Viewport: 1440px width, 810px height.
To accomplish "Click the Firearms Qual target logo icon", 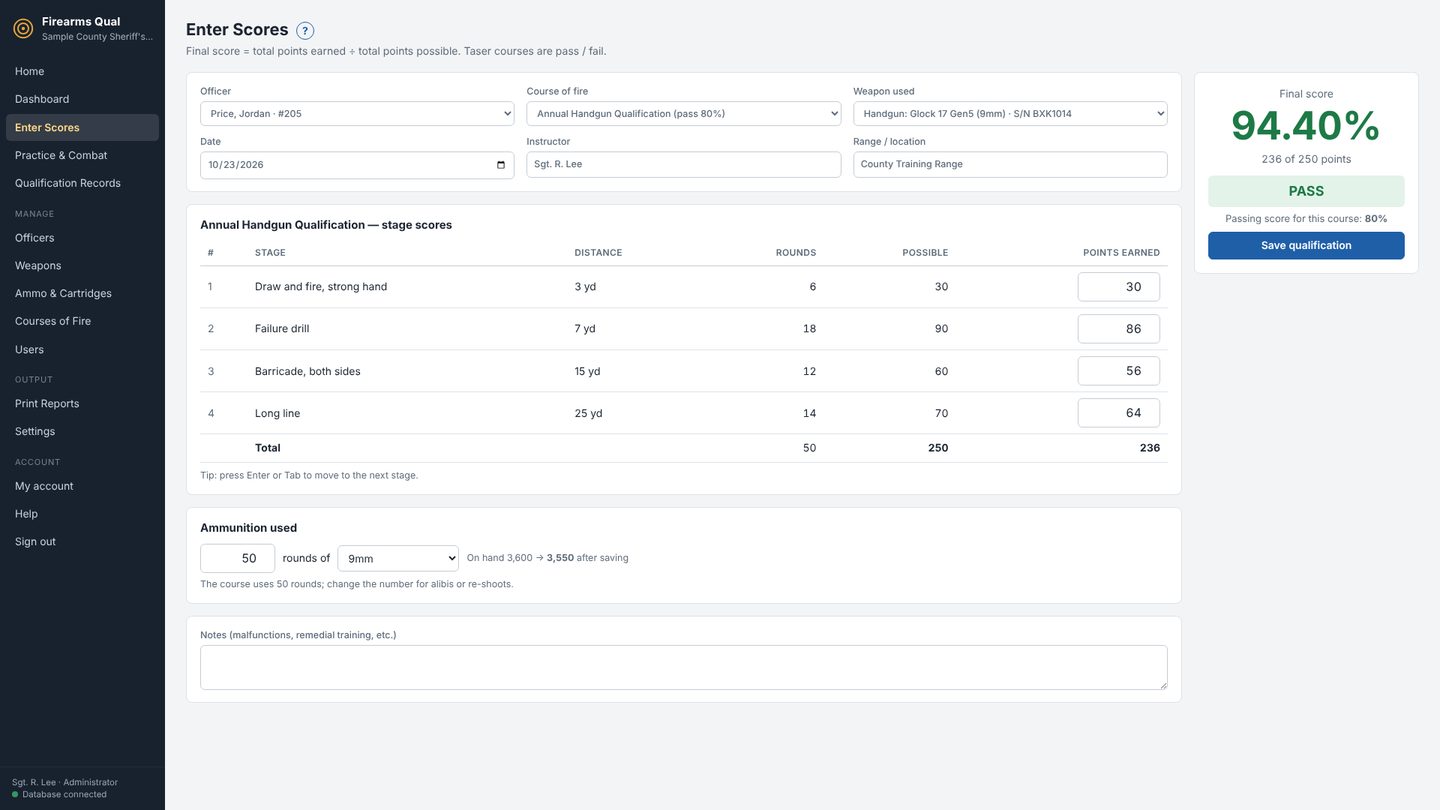I will click(22, 29).
